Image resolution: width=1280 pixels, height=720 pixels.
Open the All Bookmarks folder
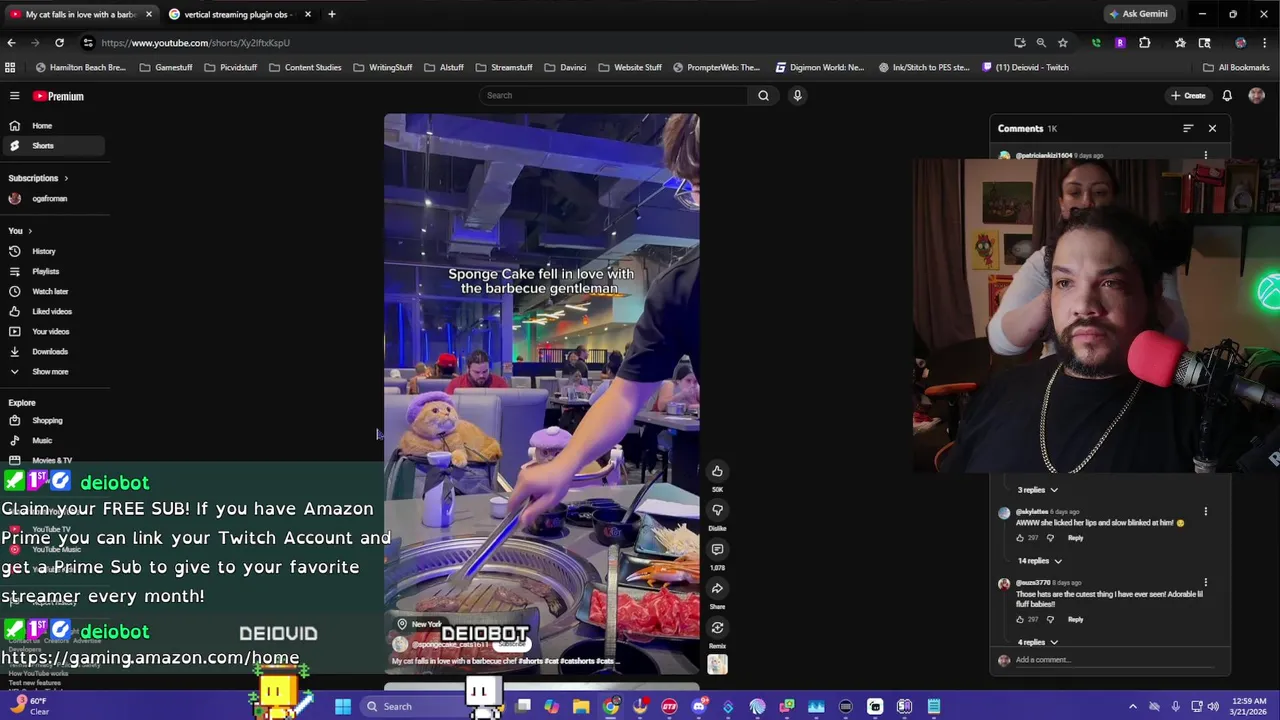click(x=1236, y=67)
